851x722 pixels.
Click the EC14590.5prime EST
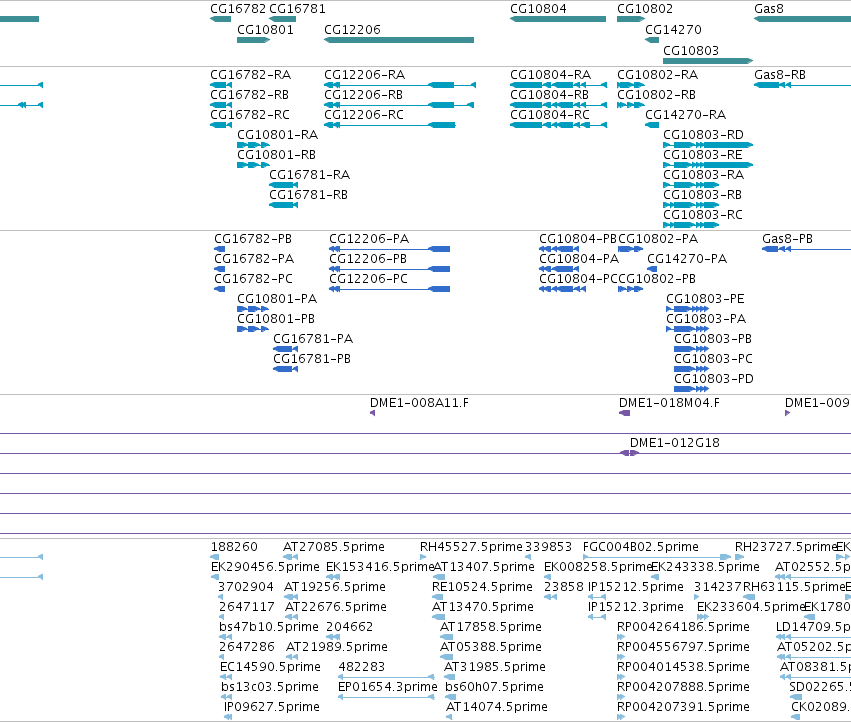(226, 676)
